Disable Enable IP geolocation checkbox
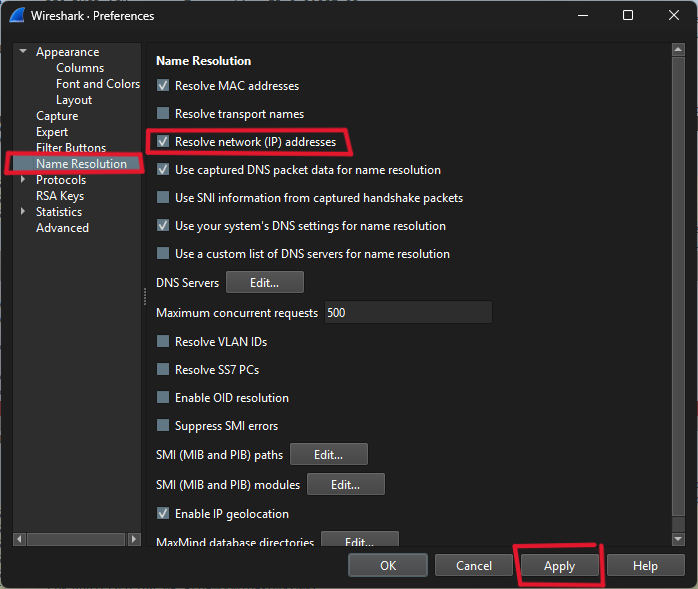The width and height of the screenshot is (698, 589). click(163, 514)
